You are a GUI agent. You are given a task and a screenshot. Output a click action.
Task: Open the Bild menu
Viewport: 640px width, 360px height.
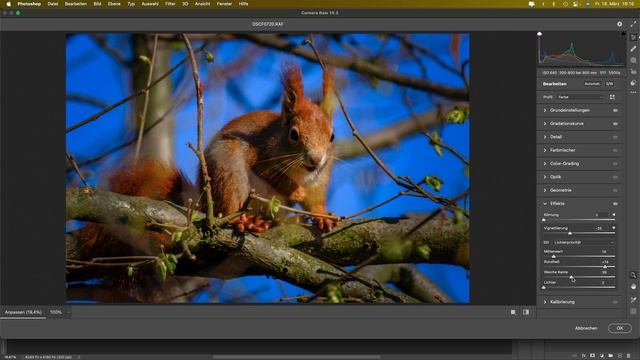click(97, 4)
